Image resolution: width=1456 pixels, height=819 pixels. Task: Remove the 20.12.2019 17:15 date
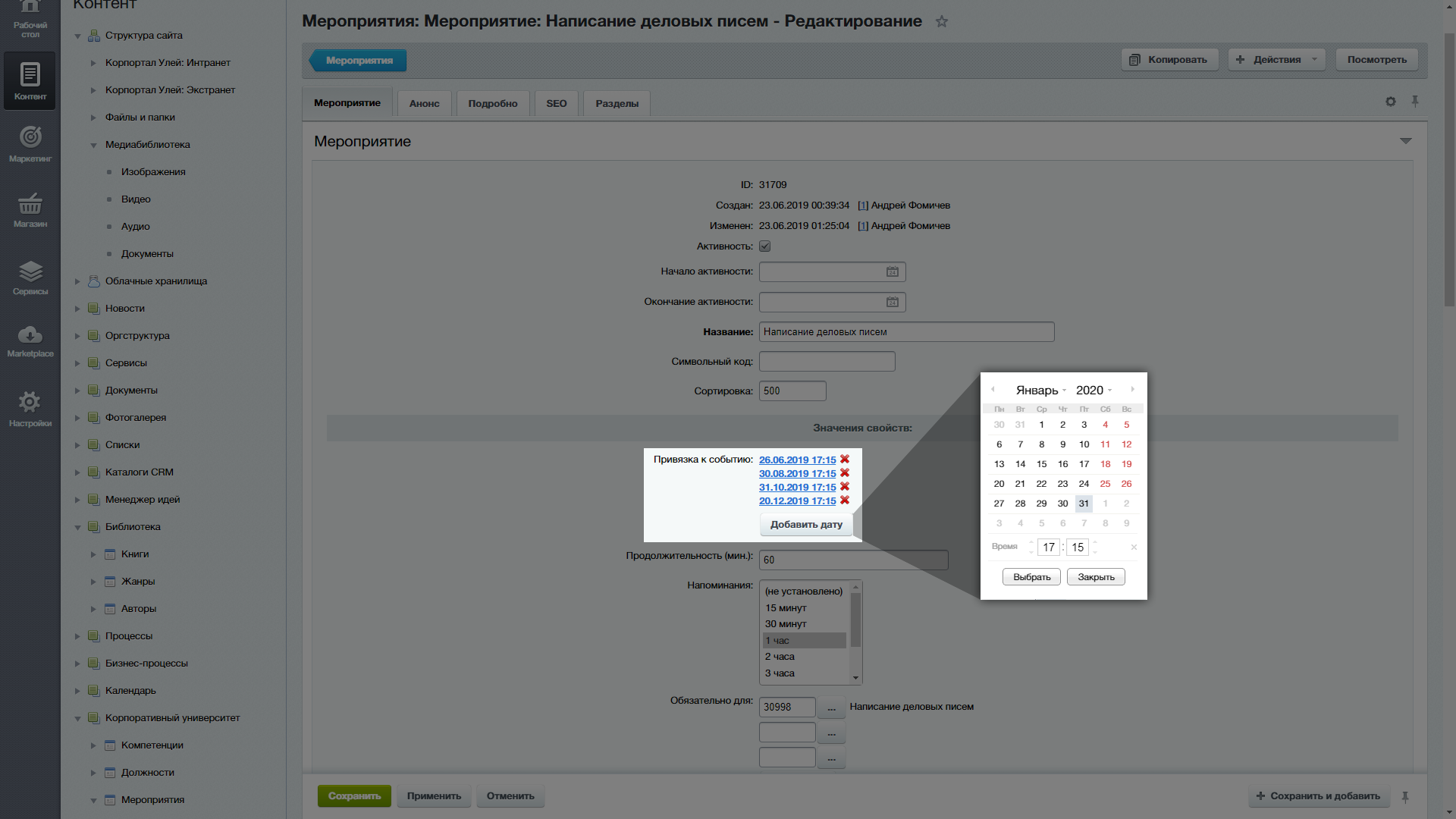[845, 500]
